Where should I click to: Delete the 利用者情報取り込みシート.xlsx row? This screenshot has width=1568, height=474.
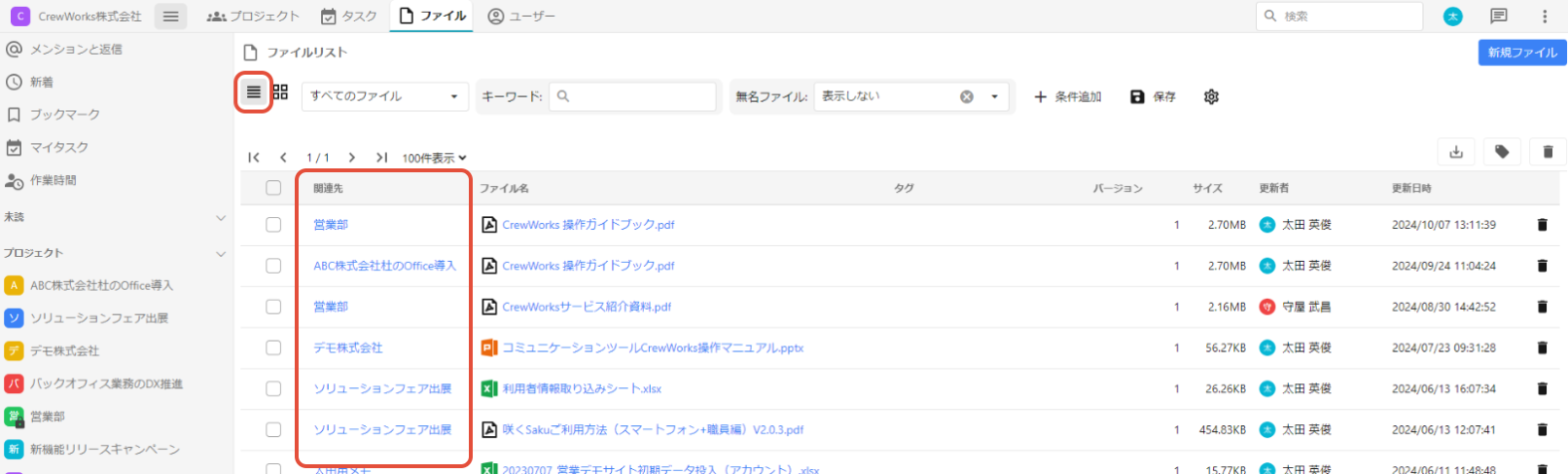1542,388
